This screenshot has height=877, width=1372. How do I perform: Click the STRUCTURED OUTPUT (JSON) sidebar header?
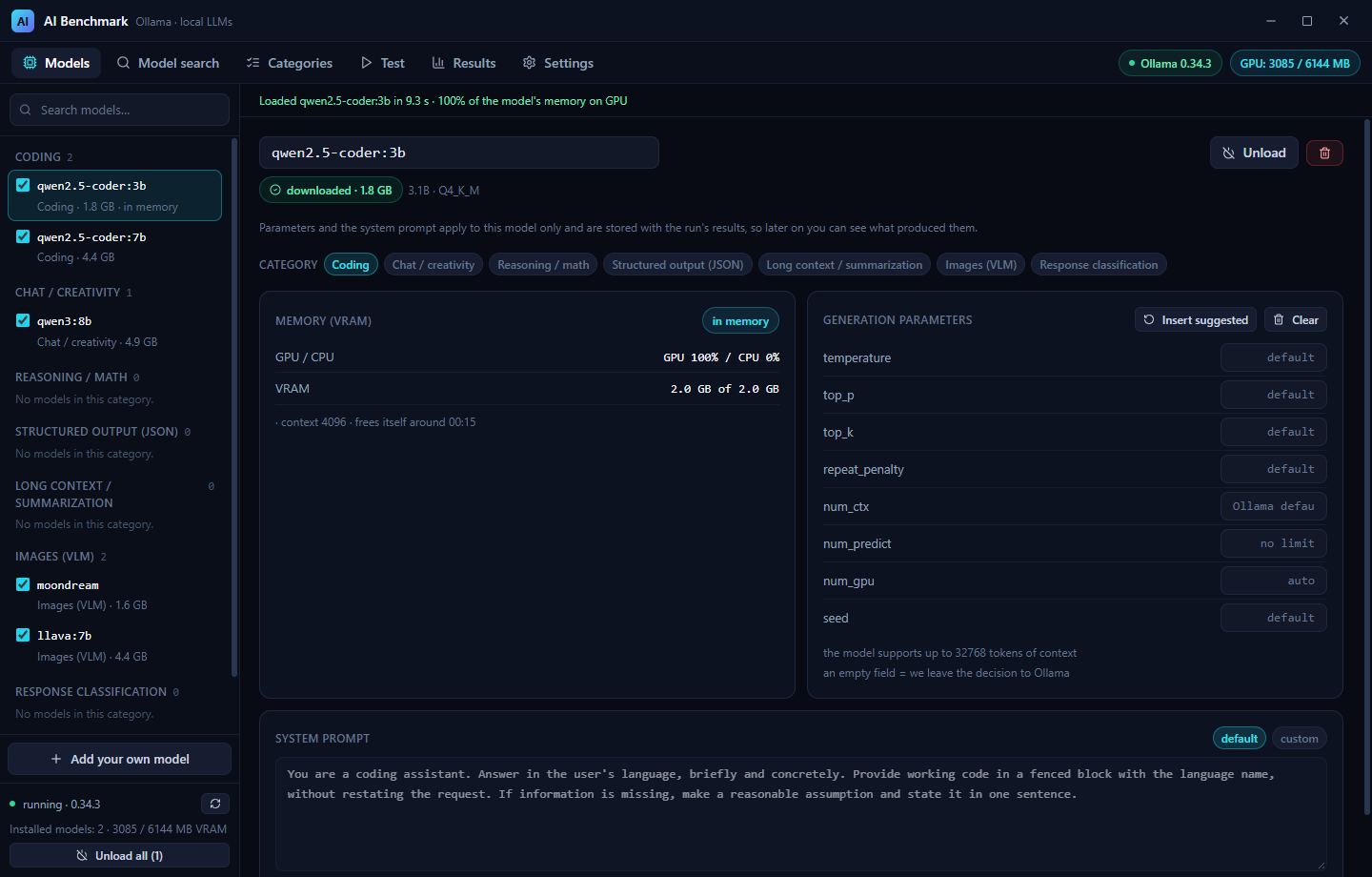click(x=96, y=432)
